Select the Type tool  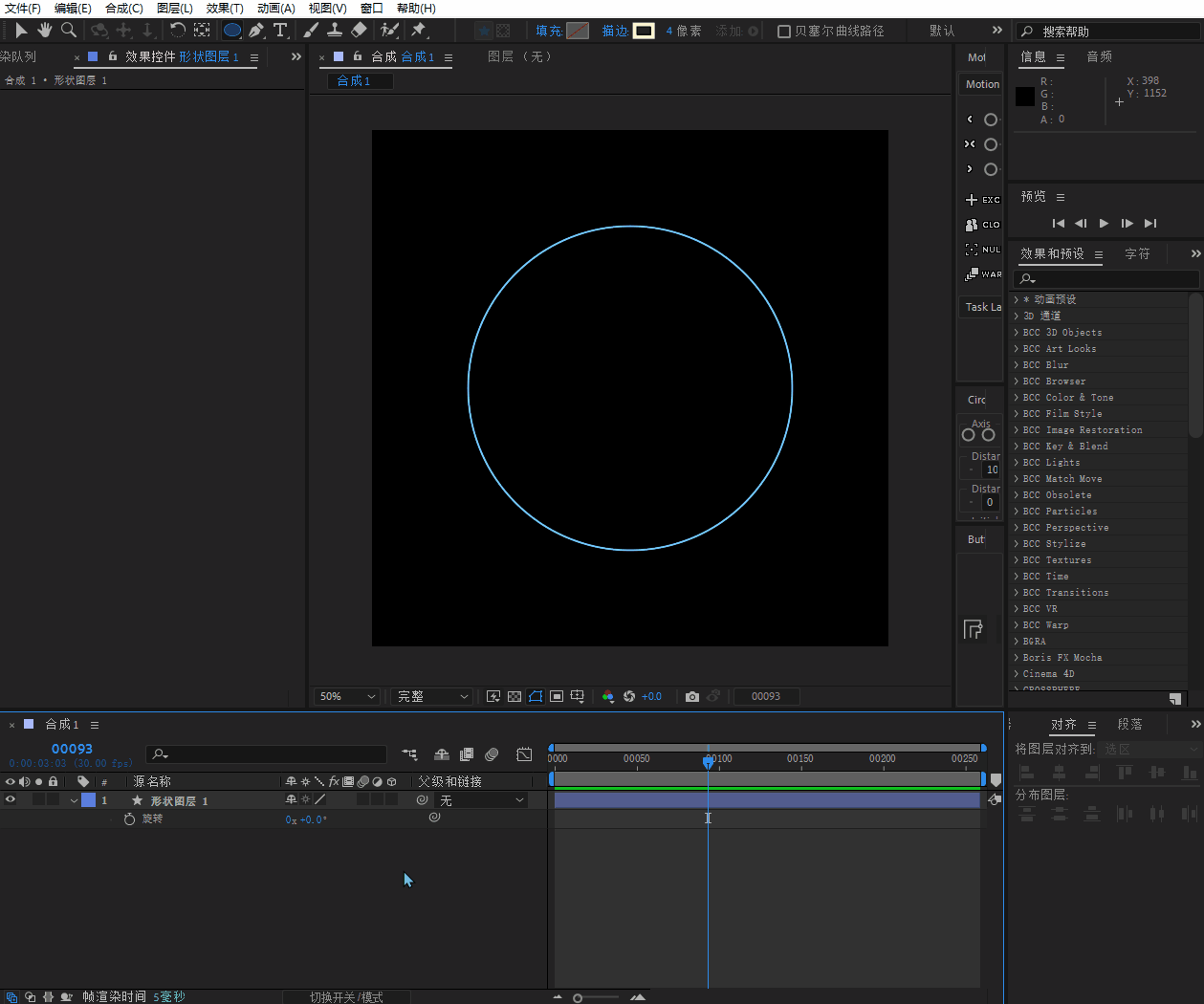pyautogui.click(x=280, y=31)
